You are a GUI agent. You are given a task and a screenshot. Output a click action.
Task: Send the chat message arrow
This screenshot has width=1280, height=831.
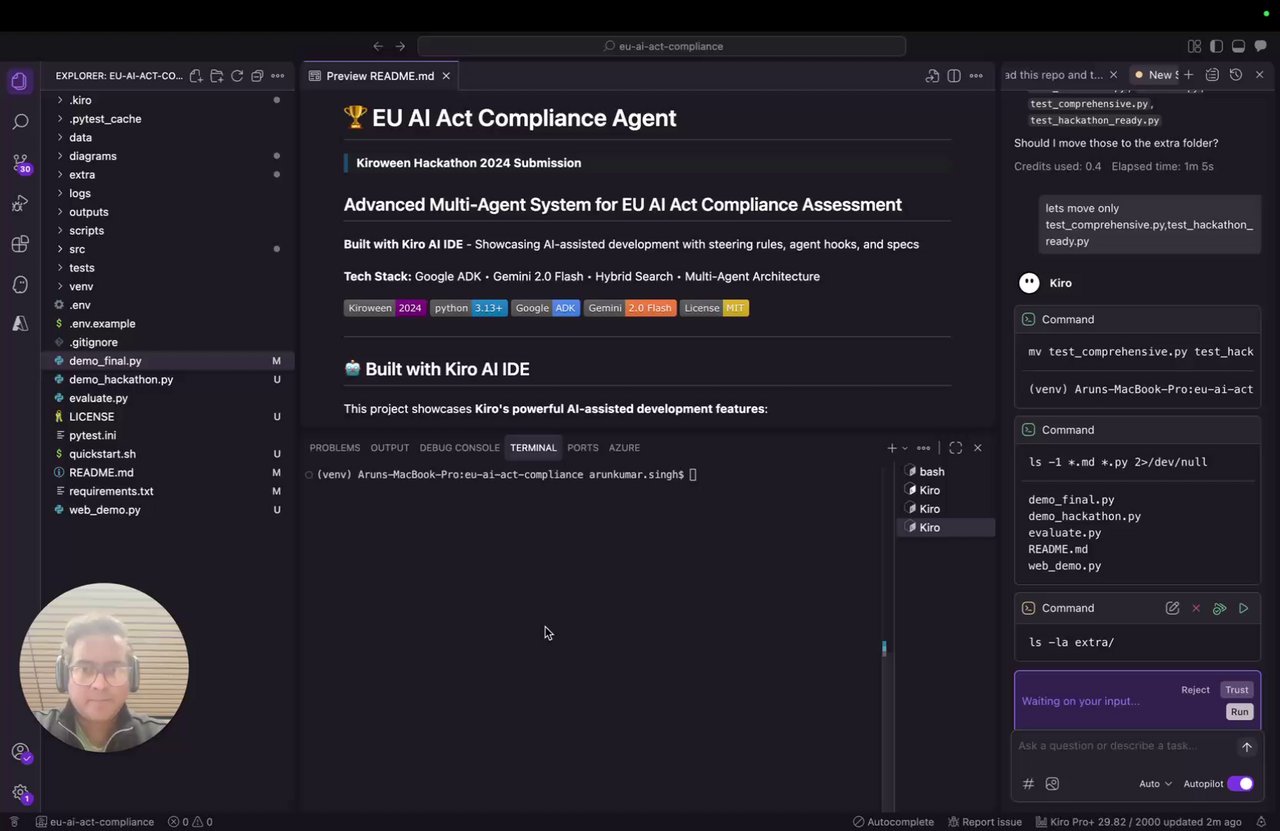pyautogui.click(x=1247, y=747)
